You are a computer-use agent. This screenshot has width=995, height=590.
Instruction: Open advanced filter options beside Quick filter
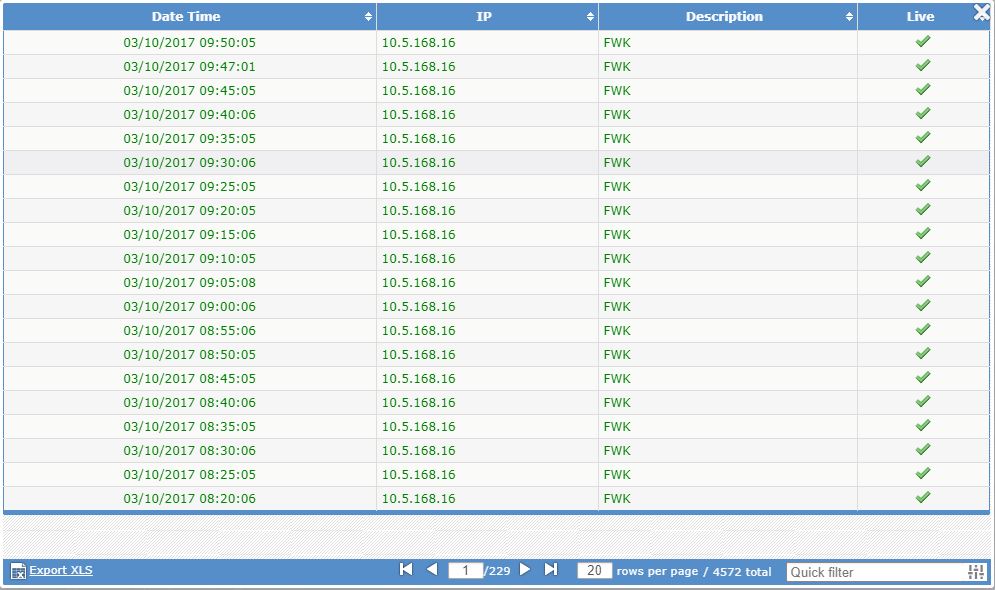(x=975, y=571)
